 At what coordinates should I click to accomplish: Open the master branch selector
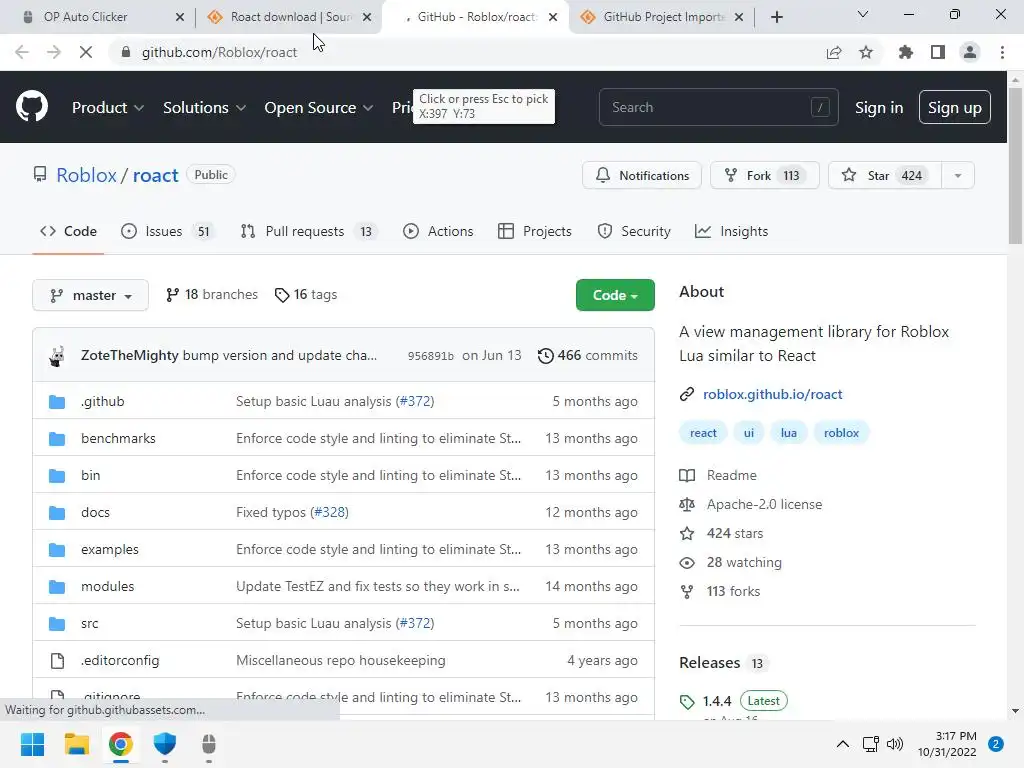[x=90, y=295]
